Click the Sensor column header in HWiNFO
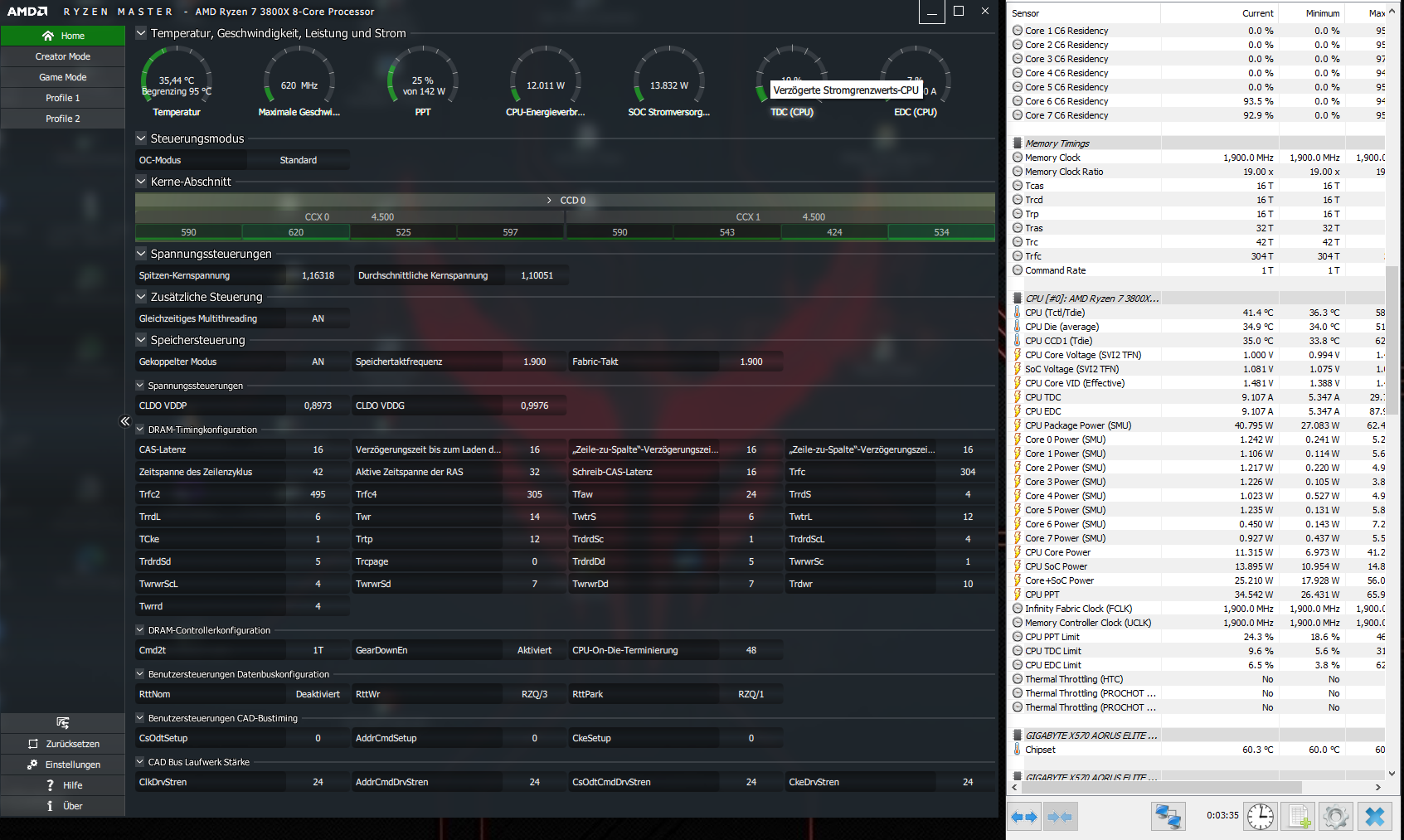Image resolution: width=1404 pixels, height=840 pixels. pyautogui.click(x=1085, y=13)
